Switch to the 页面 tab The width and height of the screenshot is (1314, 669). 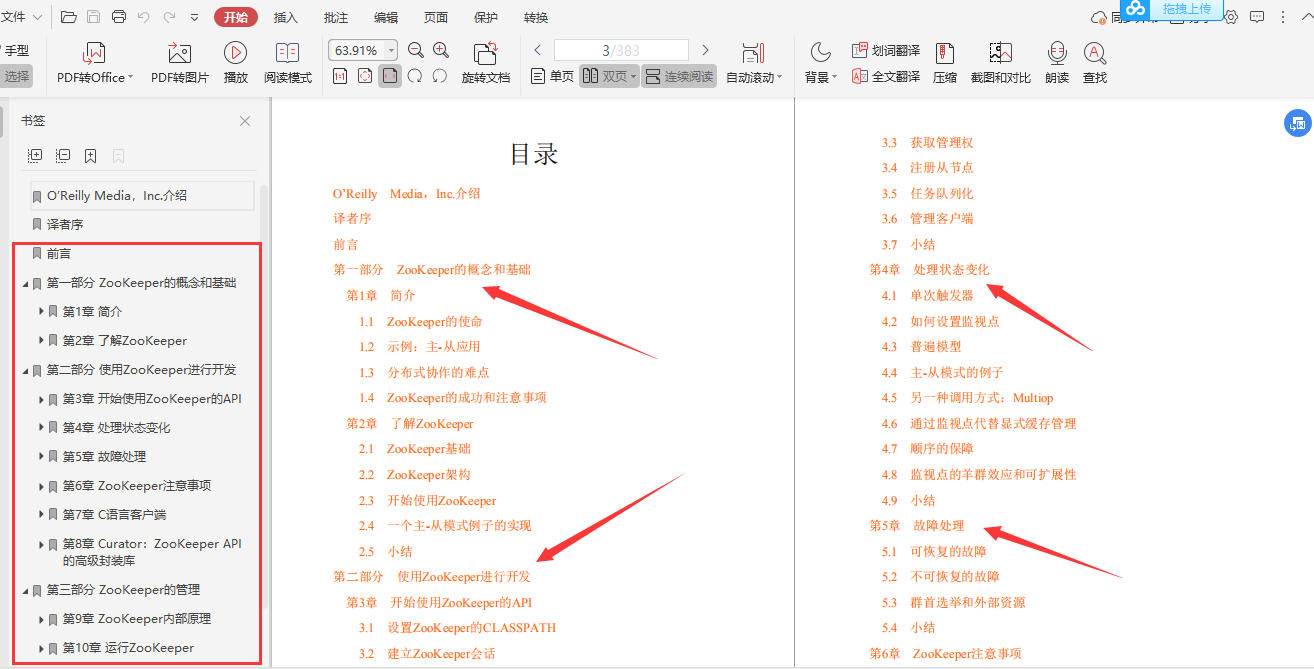tap(436, 17)
